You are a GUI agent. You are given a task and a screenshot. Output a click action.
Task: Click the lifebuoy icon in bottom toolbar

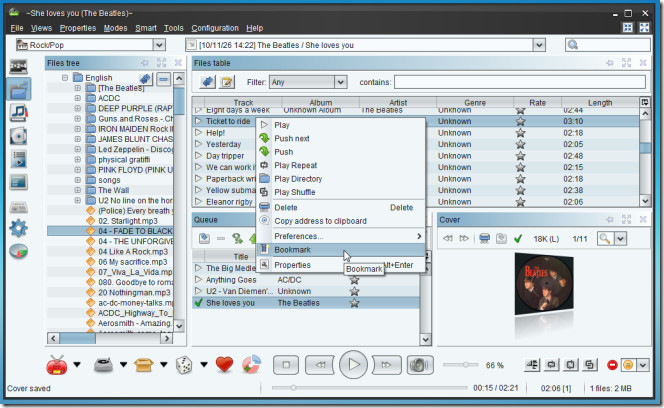pos(251,364)
